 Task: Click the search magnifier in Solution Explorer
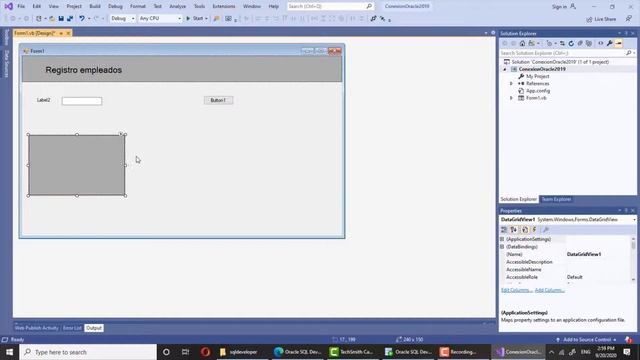(x=629, y=53)
